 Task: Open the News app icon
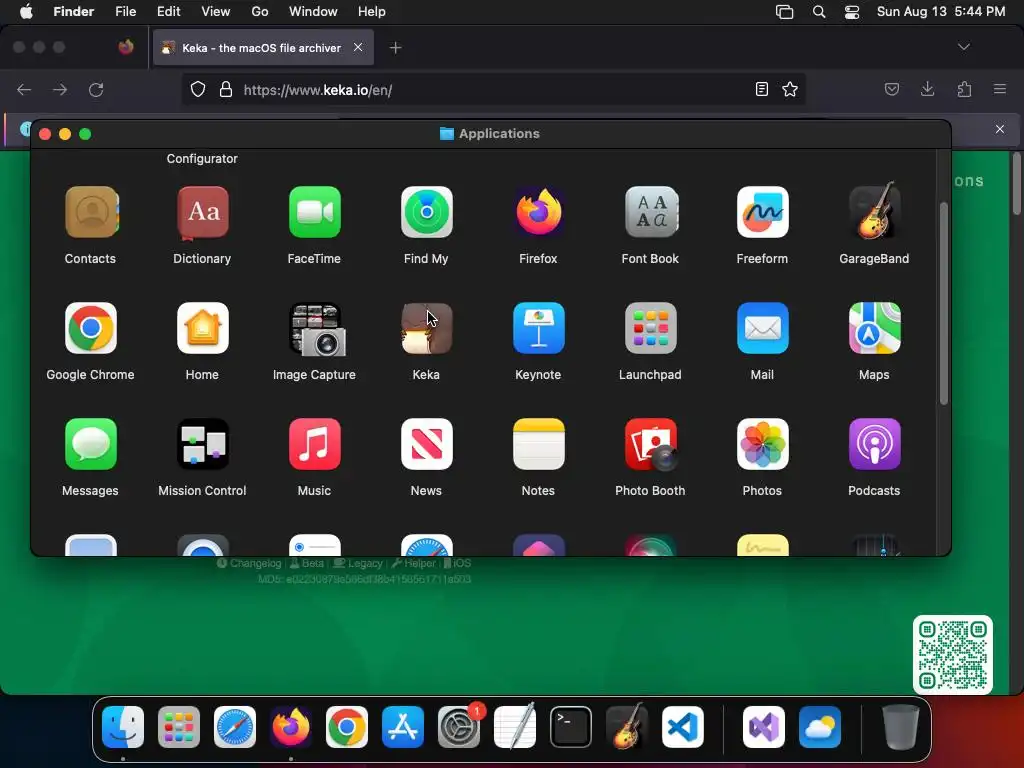[x=426, y=445]
